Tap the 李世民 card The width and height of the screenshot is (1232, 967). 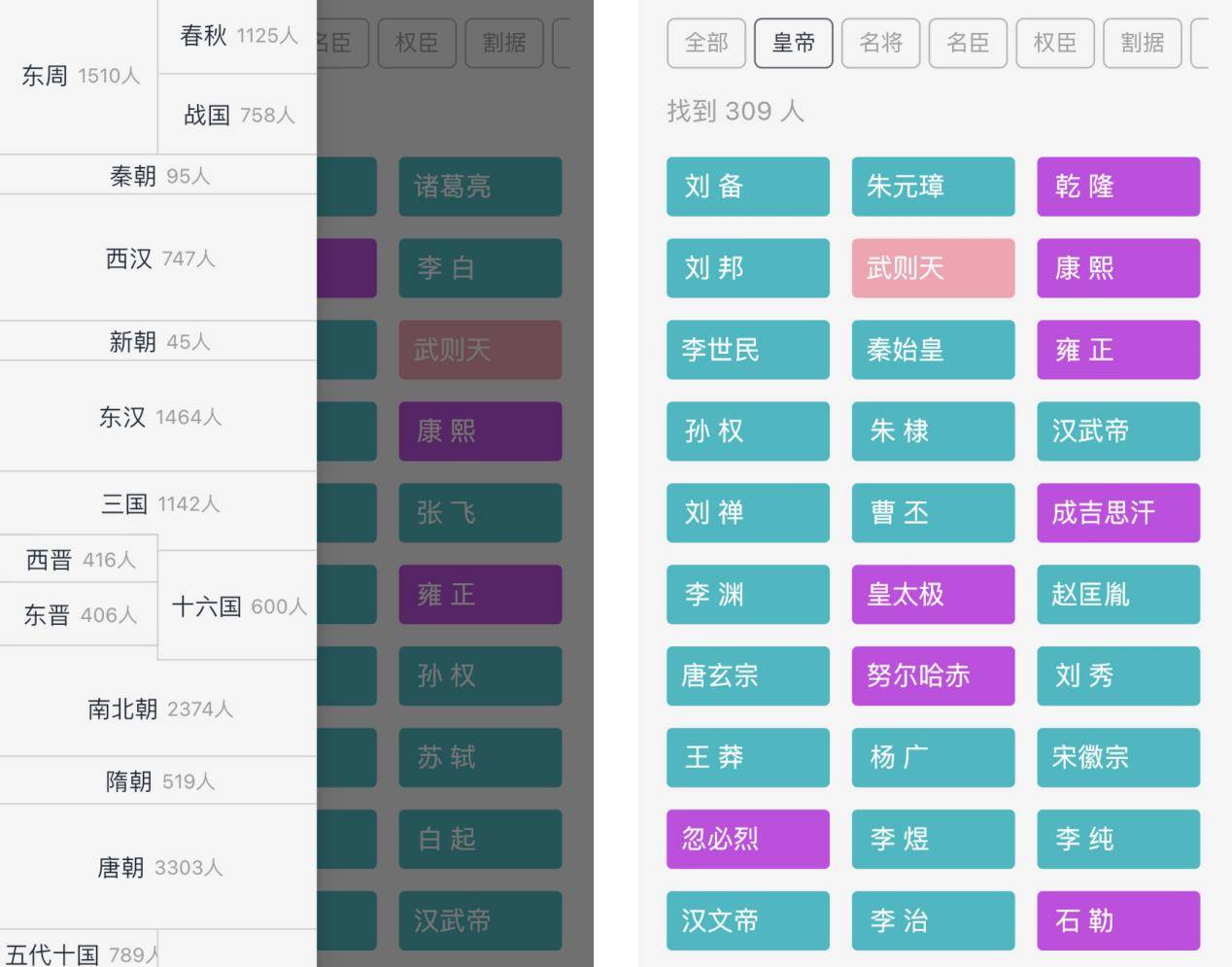[x=747, y=350]
